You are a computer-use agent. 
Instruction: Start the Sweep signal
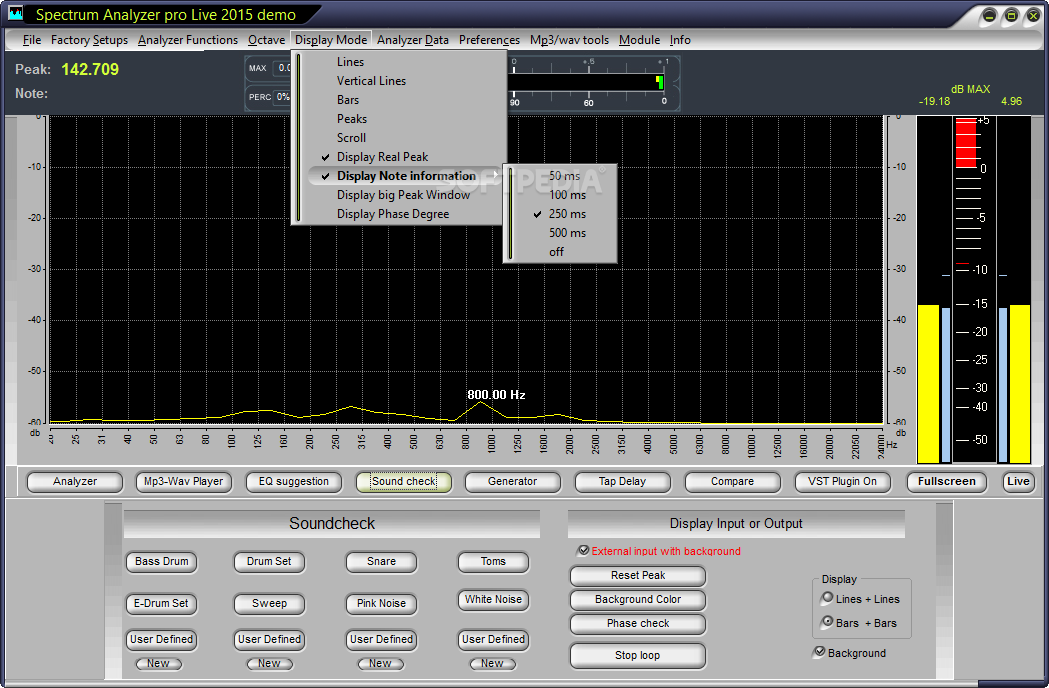coord(269,603)
